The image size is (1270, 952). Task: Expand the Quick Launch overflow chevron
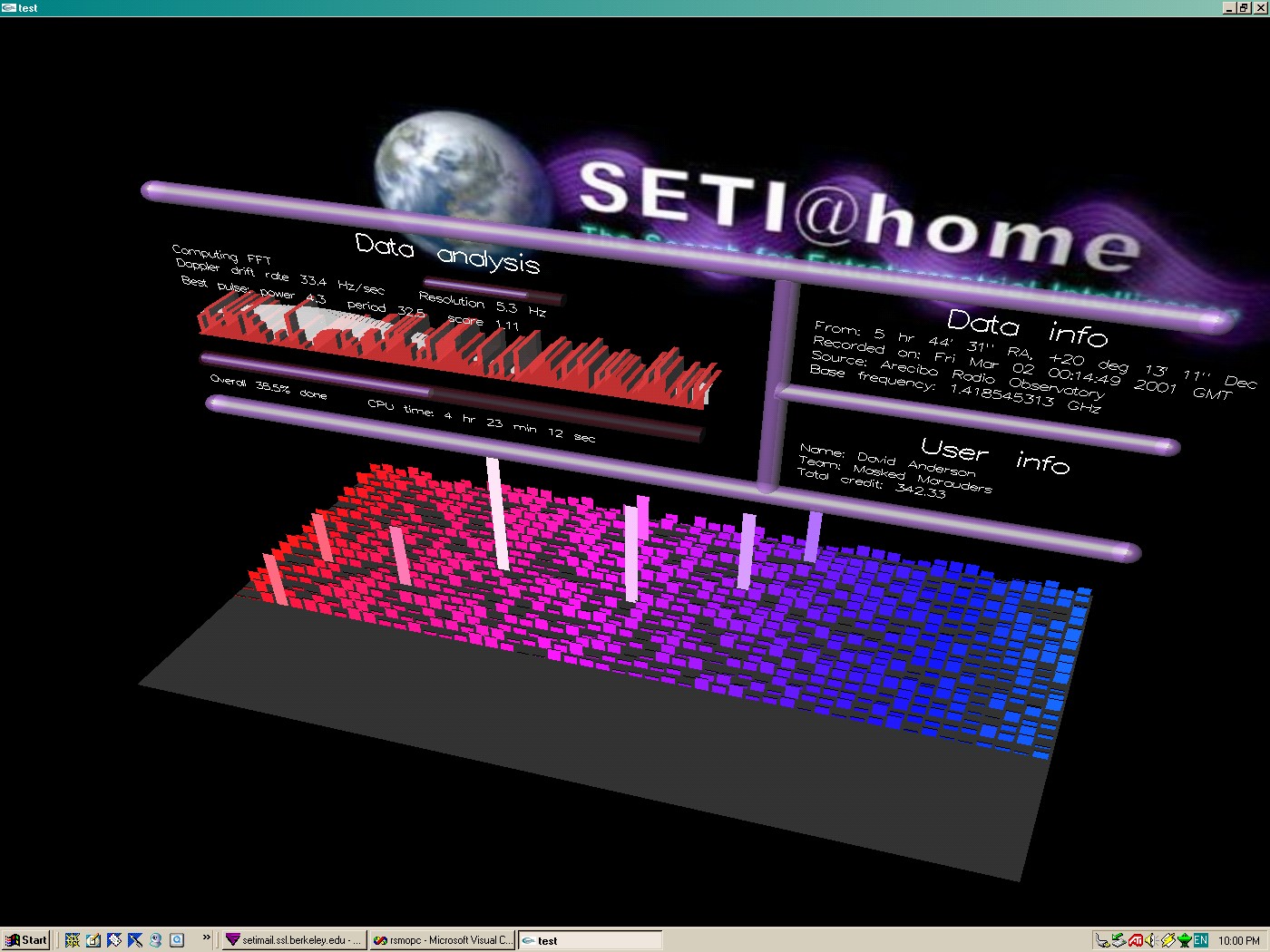click(x=206, y=937)
